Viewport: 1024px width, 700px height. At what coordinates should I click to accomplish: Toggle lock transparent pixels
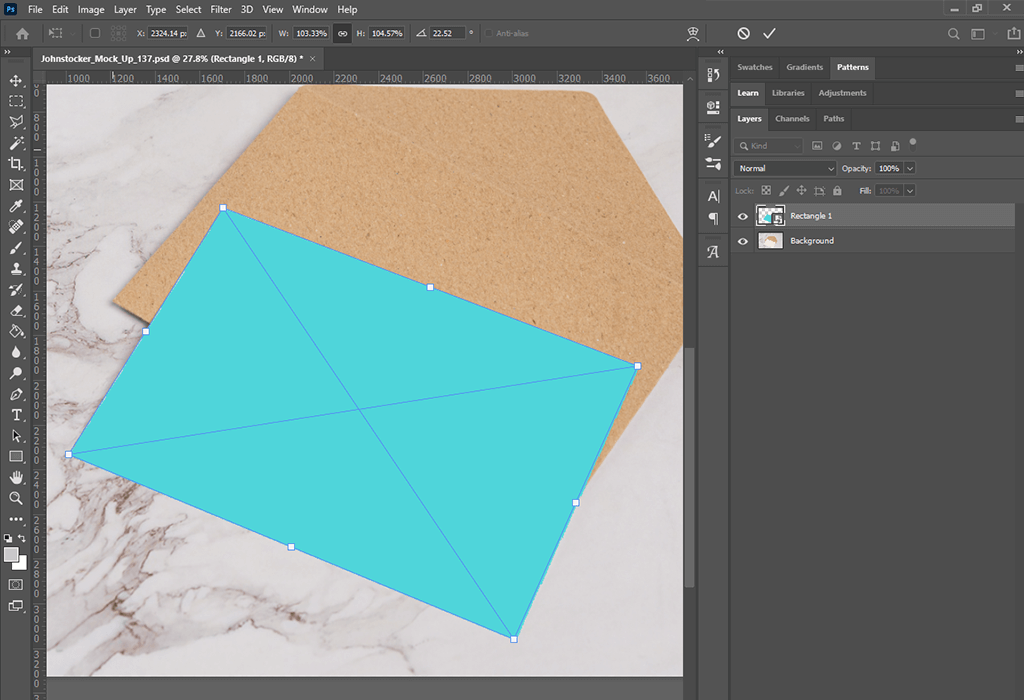click(x=766, y=191)
